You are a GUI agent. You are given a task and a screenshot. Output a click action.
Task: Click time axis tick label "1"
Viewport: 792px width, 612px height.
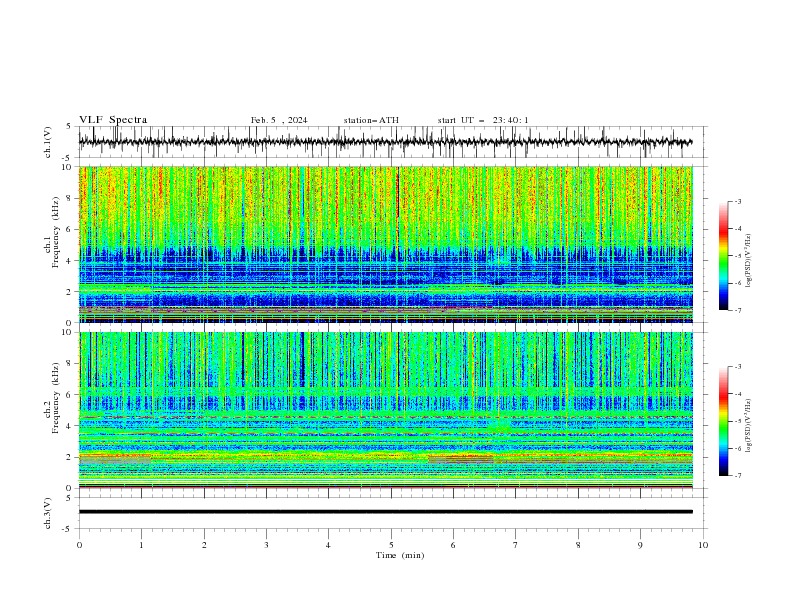141,545
